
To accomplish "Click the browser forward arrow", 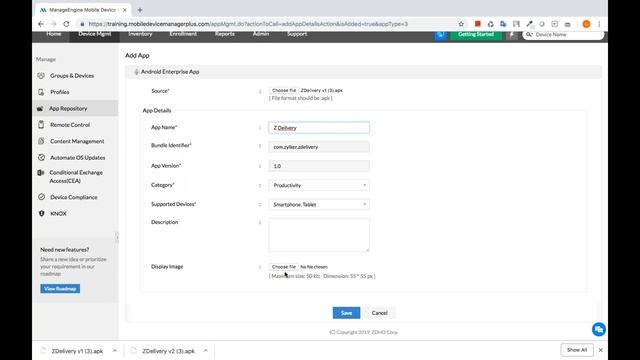I will (x=53, y=24).
